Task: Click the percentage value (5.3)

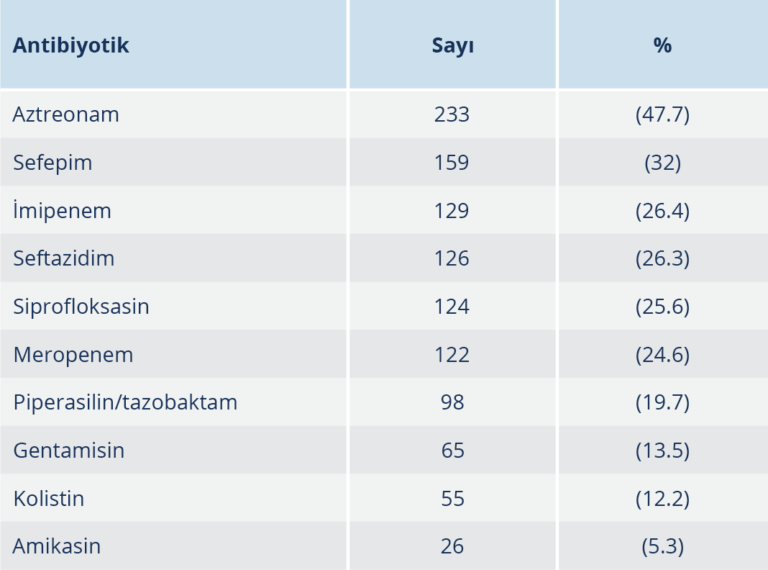Action: [662, 546]
